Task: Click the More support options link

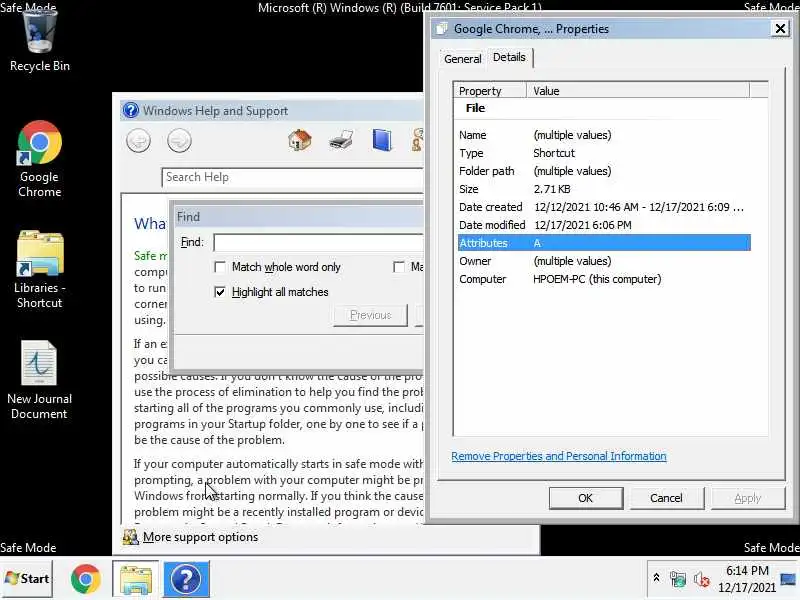Action: coord(201,537)
